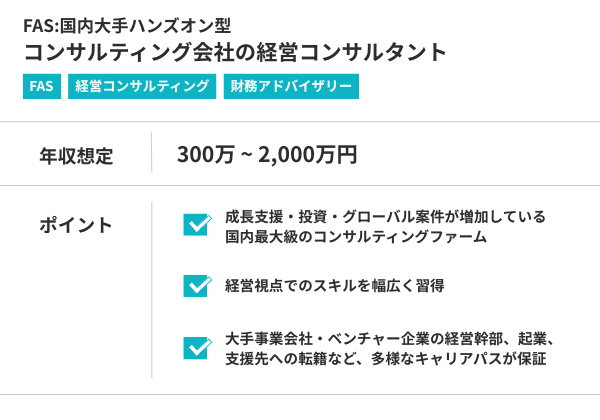Click the ポイント label
The width and height of the screenshot is (600, 420).
pyautogui.click(x=76, y=224)
